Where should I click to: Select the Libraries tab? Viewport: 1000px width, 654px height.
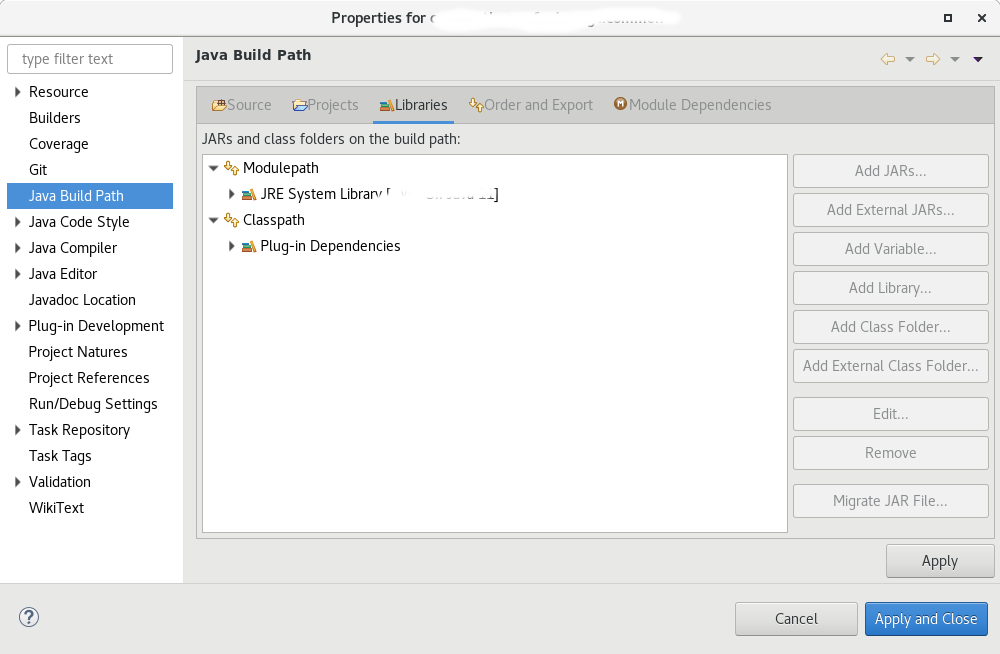click(x=413, y=105)
